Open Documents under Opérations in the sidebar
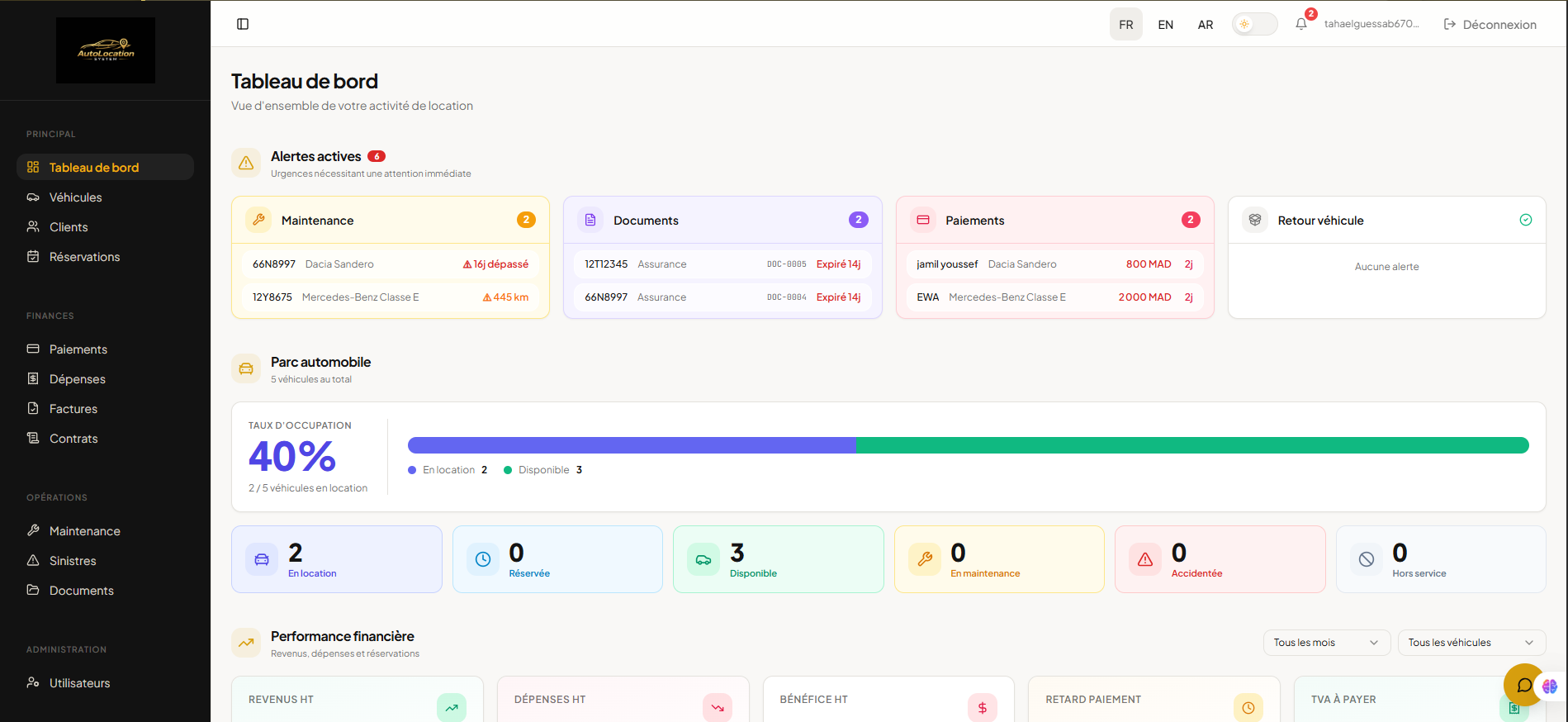Viewport: 1568px width, 722px height. point(105,591)
